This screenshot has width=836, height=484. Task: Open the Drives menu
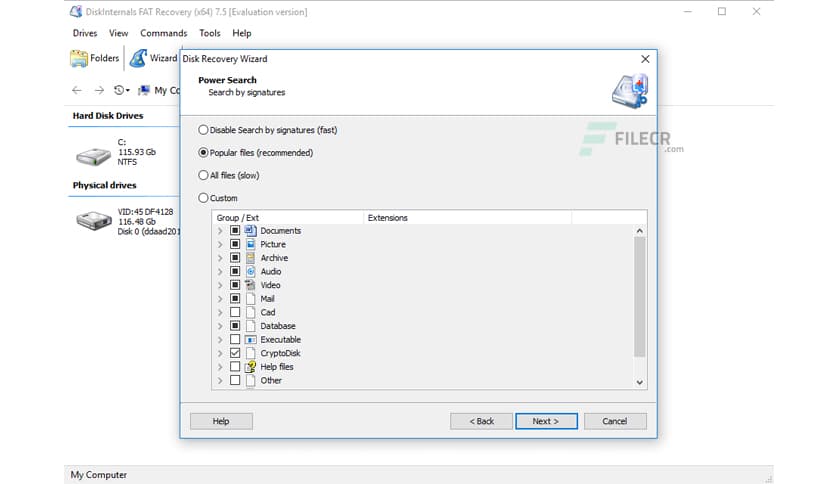coord(85,33)
